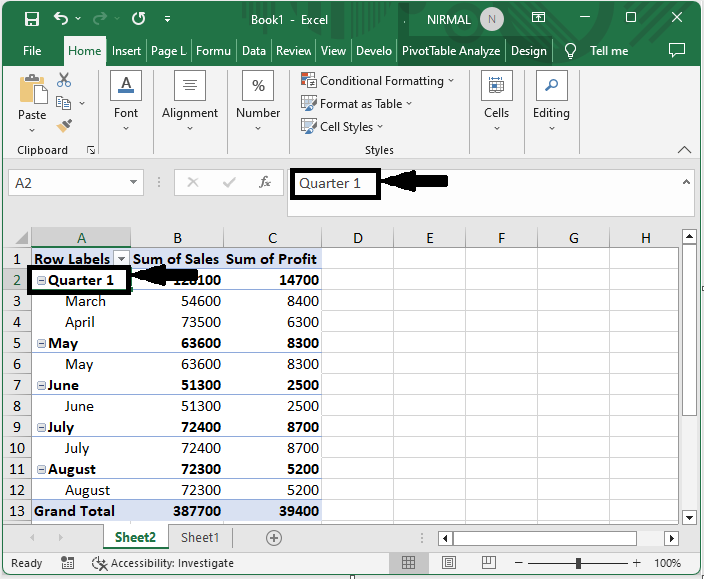Open the Design tab
The width and height of the screenshot is (704, 579).
(x=528, y=51)
